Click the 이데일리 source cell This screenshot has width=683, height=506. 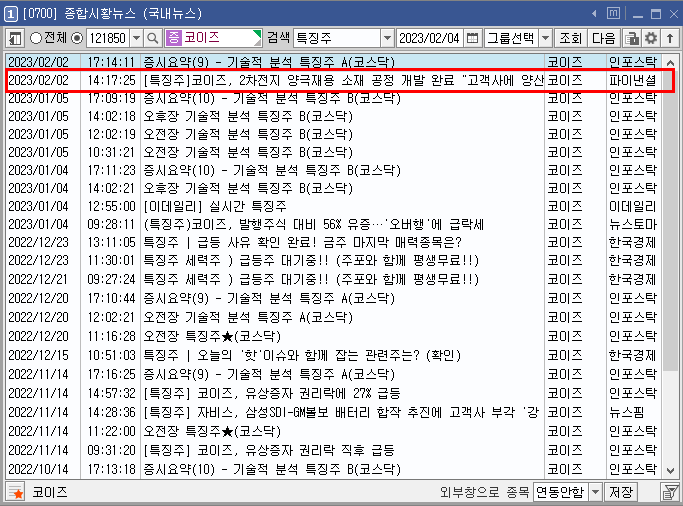pos(632,206)
